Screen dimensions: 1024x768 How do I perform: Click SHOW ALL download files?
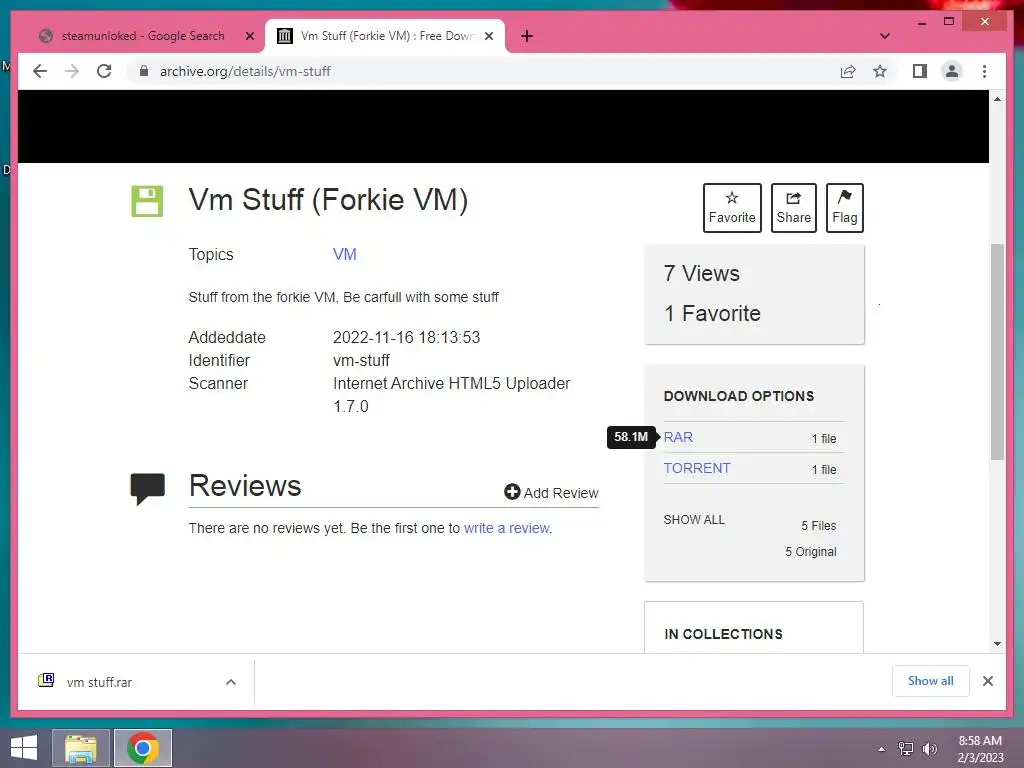tap(694, 520)
